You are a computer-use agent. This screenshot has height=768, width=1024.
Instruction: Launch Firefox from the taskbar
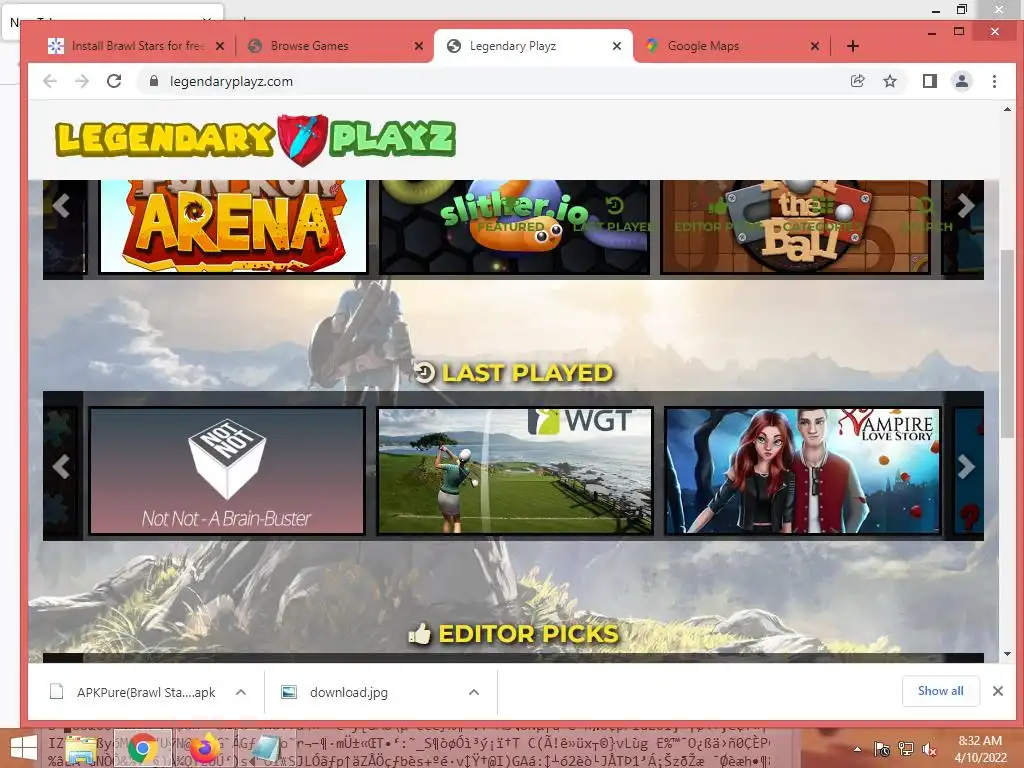[x=204, y=748]
